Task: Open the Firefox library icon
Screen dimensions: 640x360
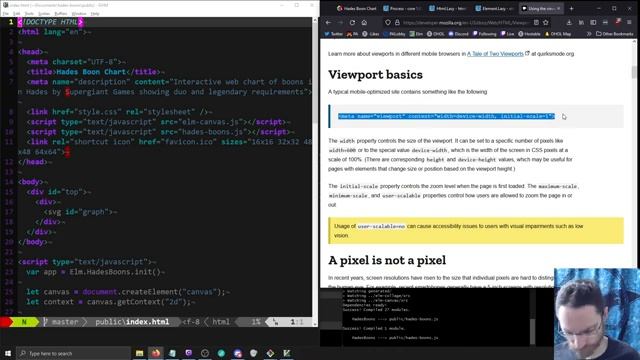Action: tap(581, 22)
